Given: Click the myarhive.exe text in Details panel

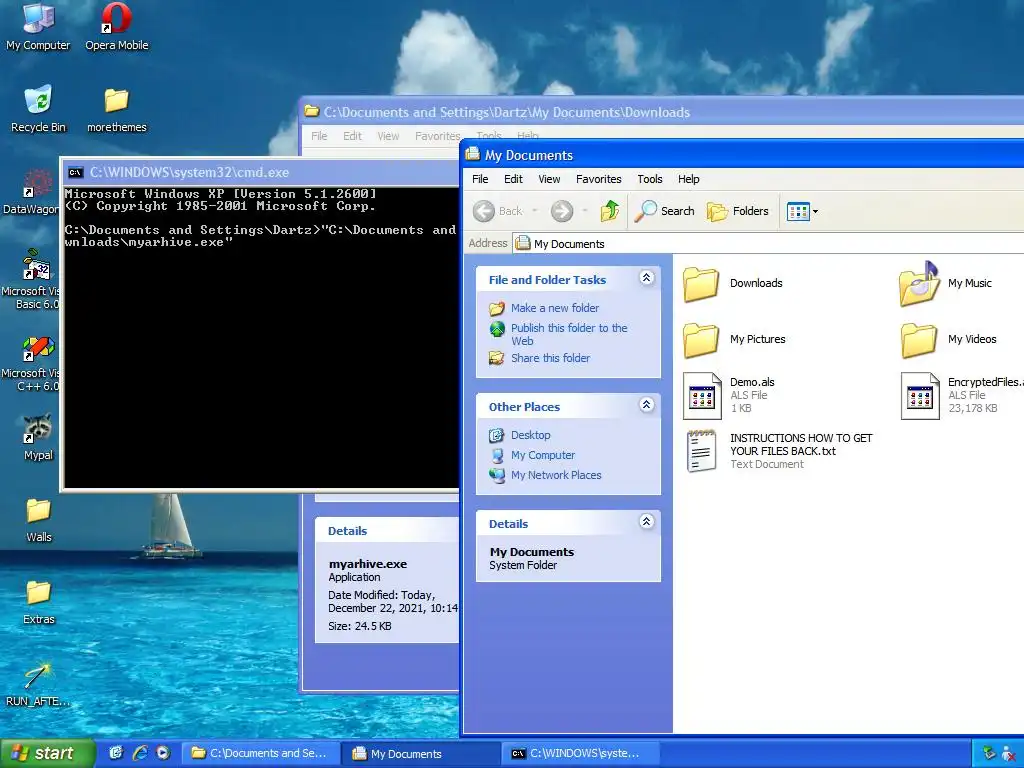Looking at the screenshot, I should point(368,564).
